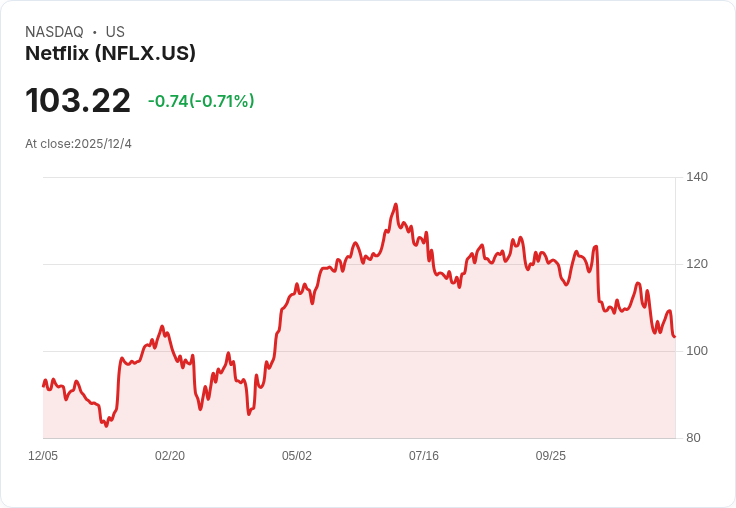Click the chart's lowest trough after 12/05
The height and width of the screenshot is (508, 736).
tap(106, 426)
